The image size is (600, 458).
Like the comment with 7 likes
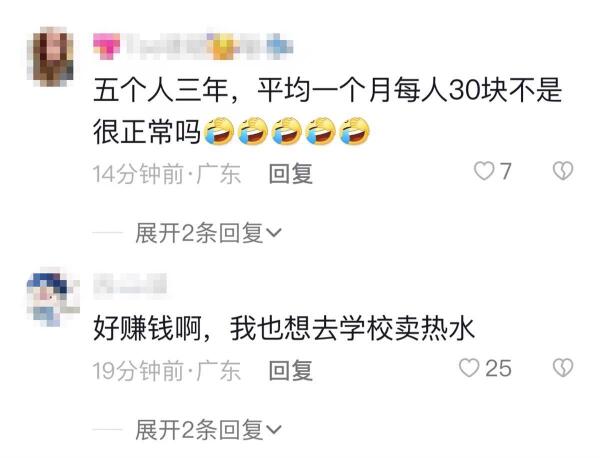coord(484,171)
